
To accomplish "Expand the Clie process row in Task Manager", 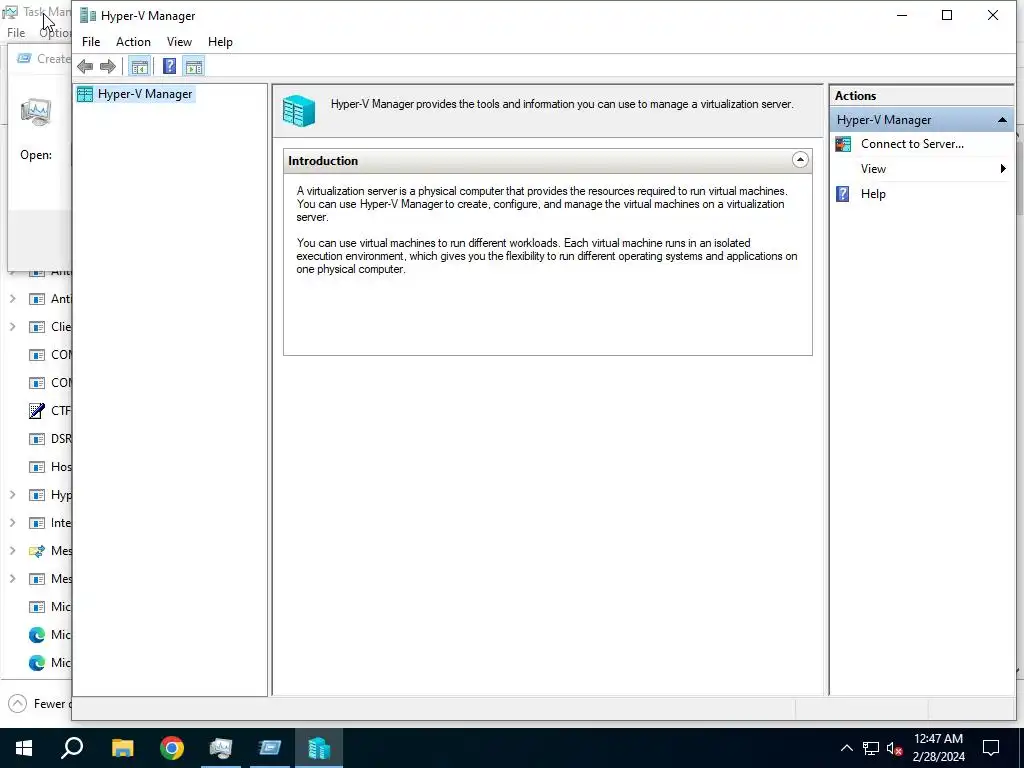I will 12,326.
